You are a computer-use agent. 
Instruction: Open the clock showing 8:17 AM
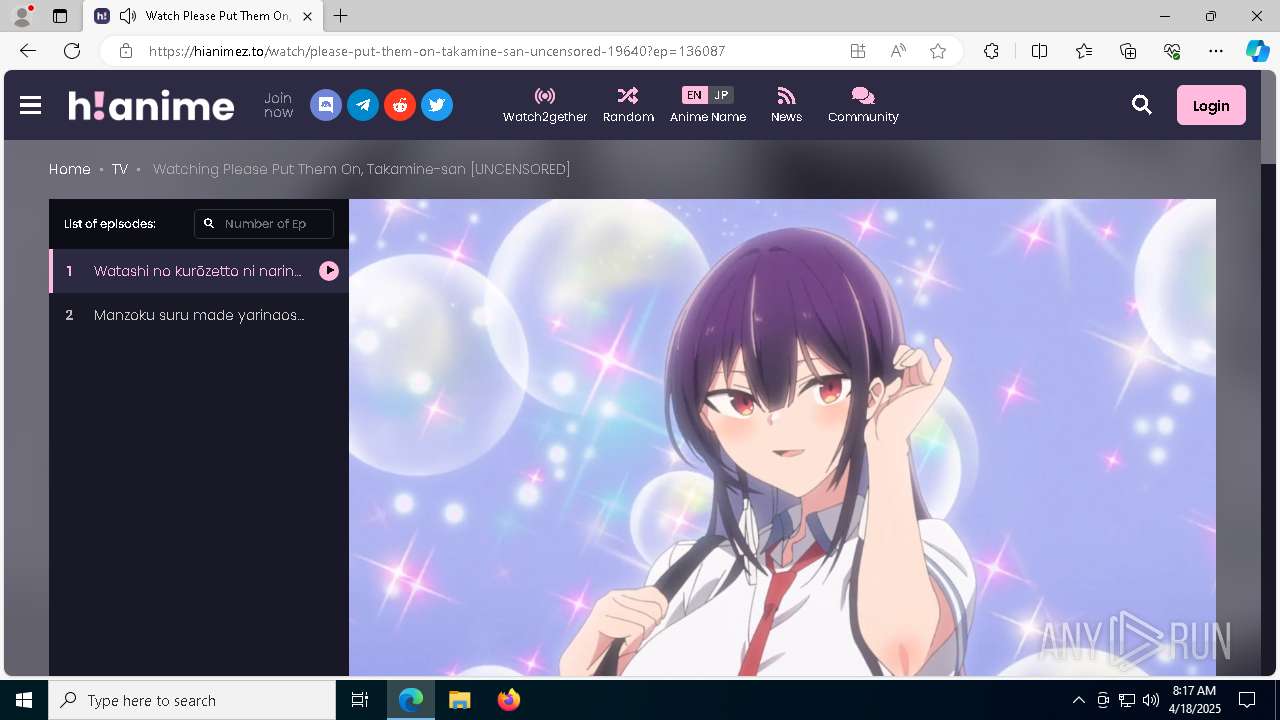tap(1194, 700)
